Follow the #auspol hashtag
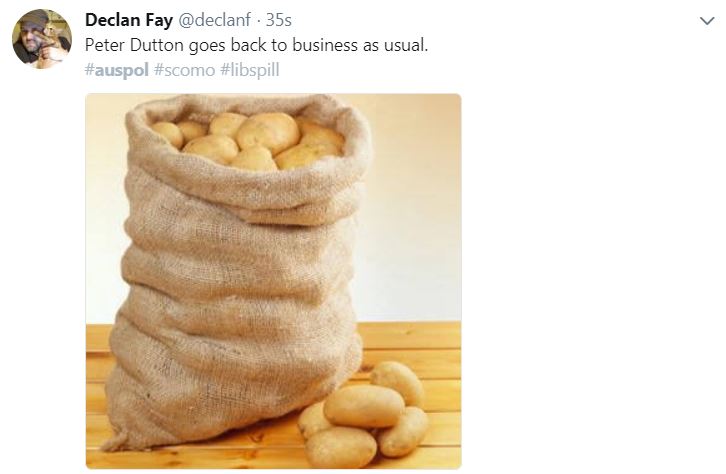Screen dimensions: 726x474 [x=117, y=70]
